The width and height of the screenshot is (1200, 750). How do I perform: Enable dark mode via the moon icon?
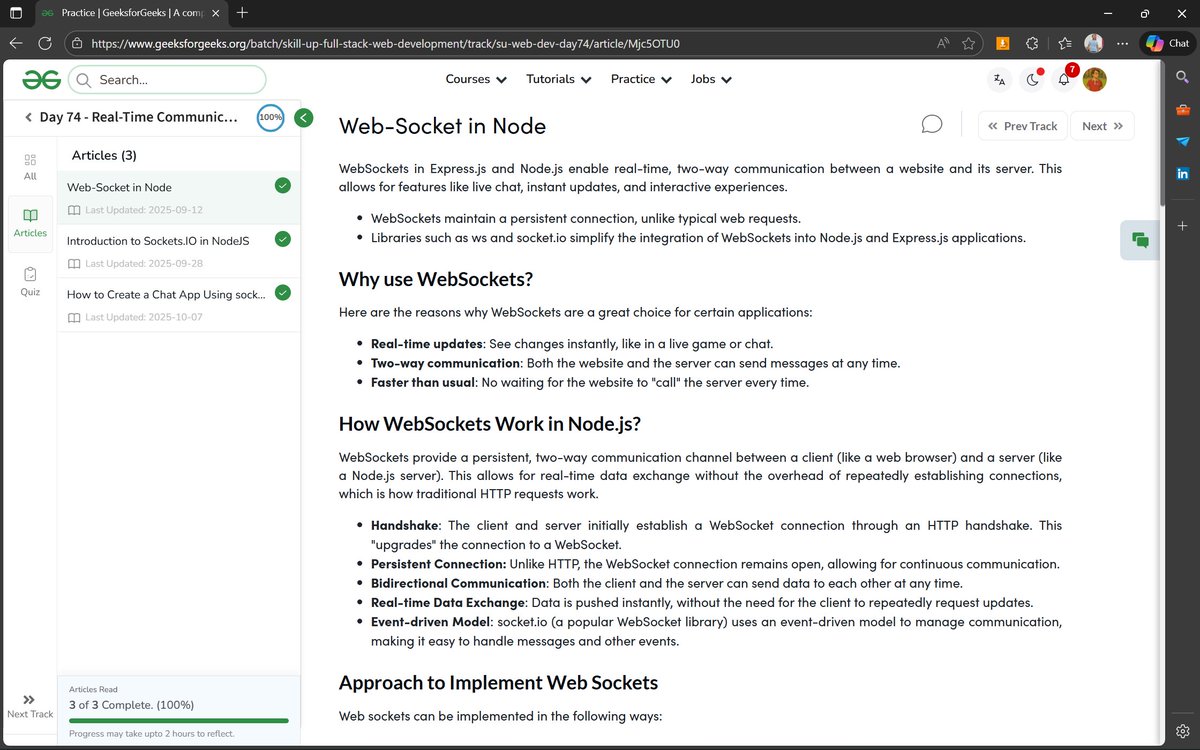(x=1032, y=79)
